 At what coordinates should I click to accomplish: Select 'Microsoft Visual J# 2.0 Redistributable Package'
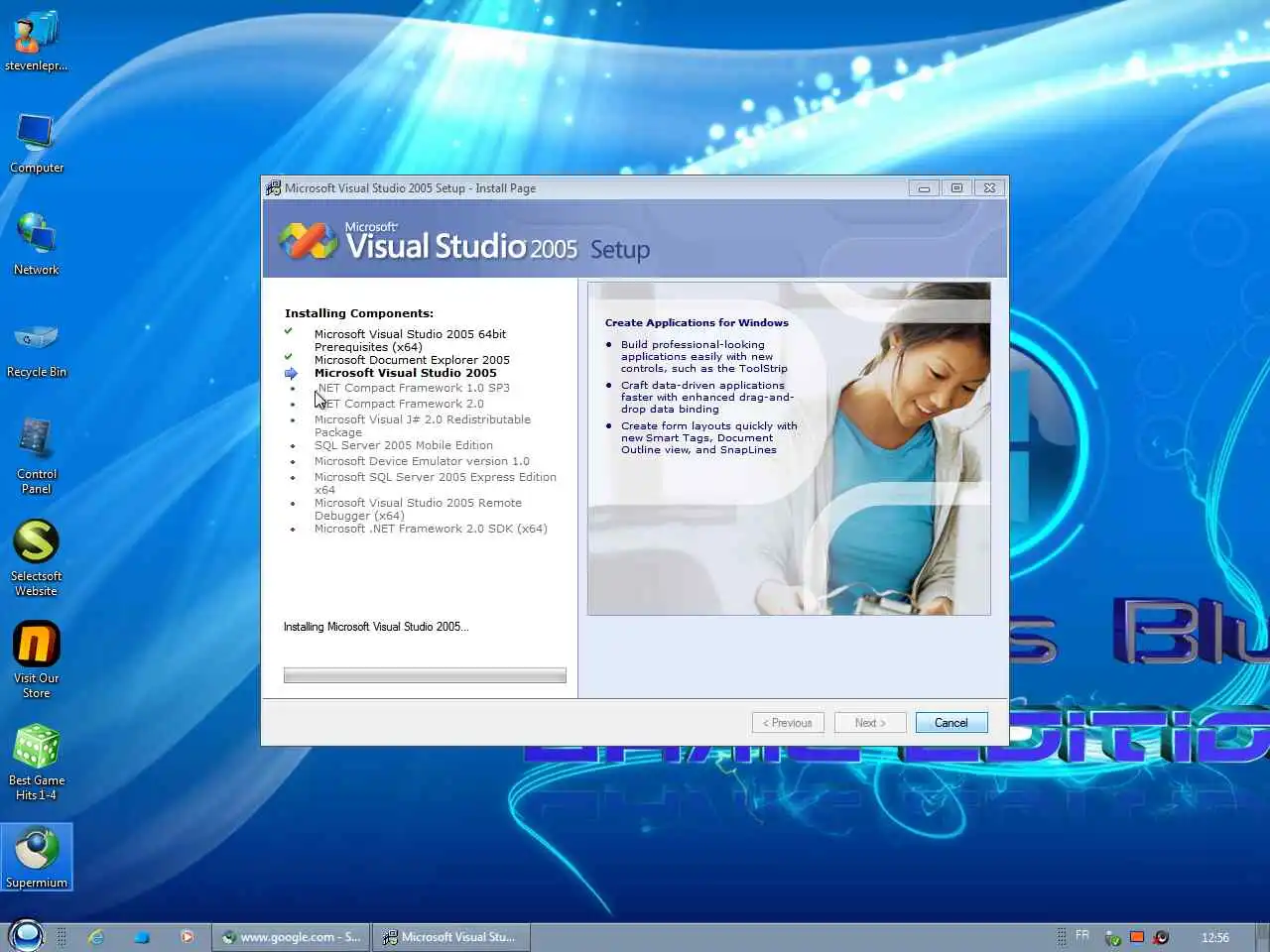[x=423, y=425]
